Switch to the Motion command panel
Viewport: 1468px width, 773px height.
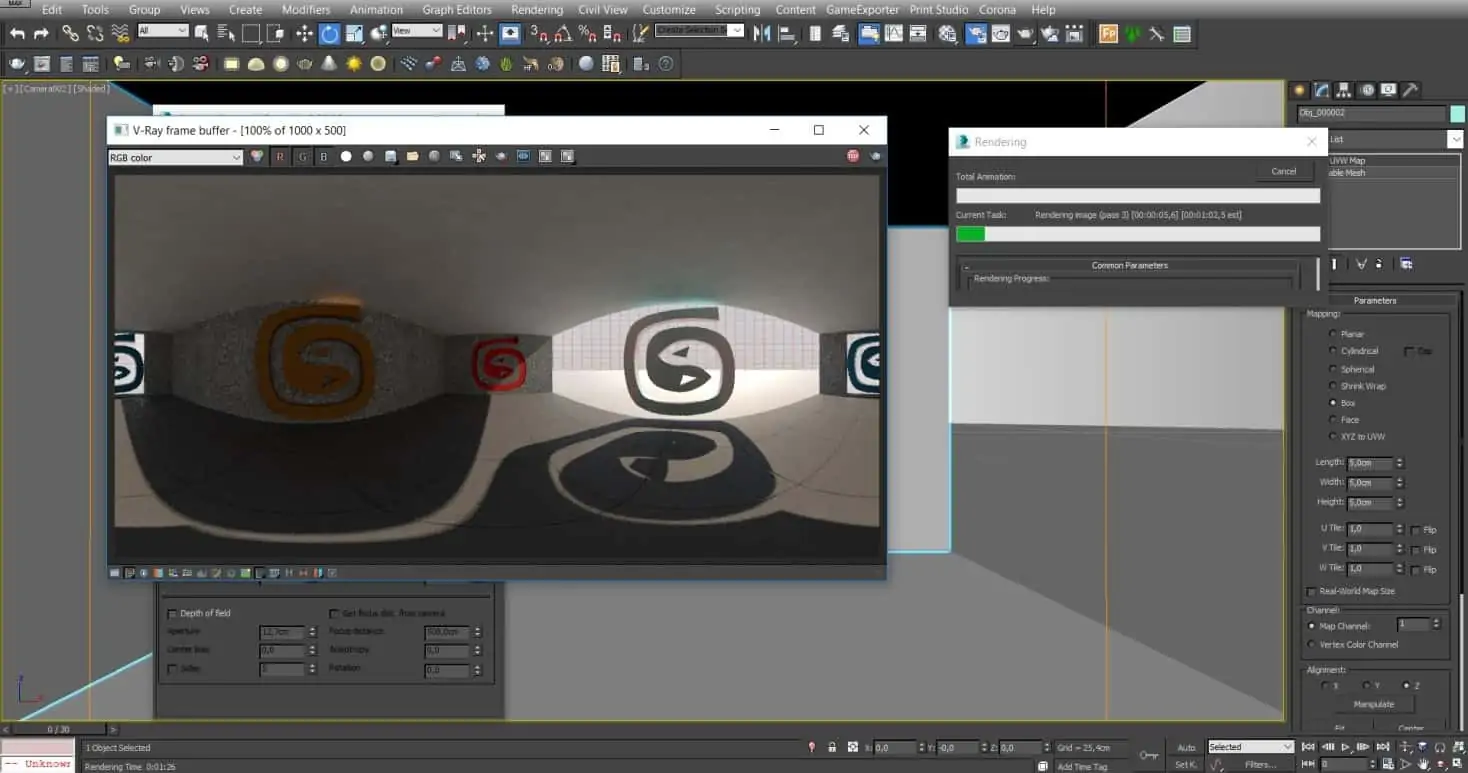pyautogui.click(x=1366, y=90)
